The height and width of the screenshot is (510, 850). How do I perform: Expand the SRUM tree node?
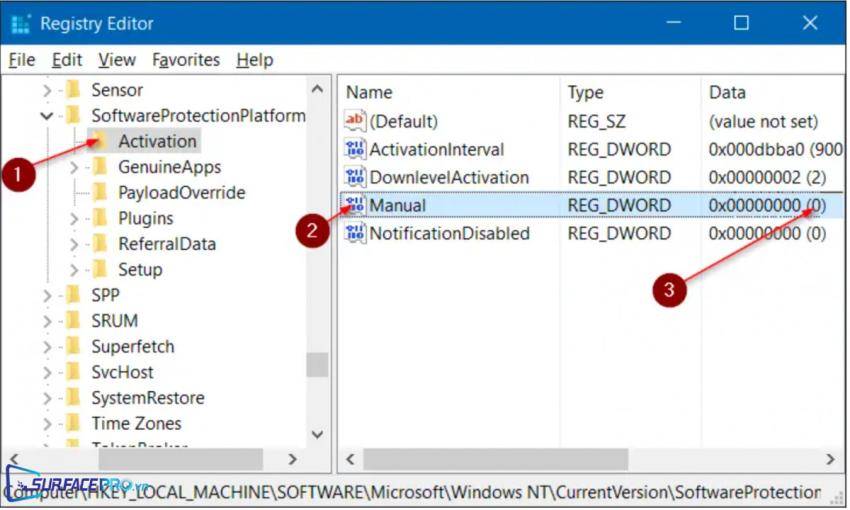coord(47,321)
